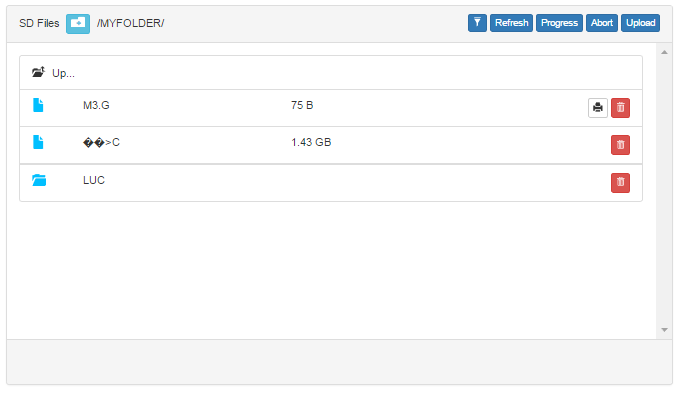Image resolution: width=682 pixels, height=401 pixels.
Task: Click the LUC folder icon
Action: click(x=39, y=180)
